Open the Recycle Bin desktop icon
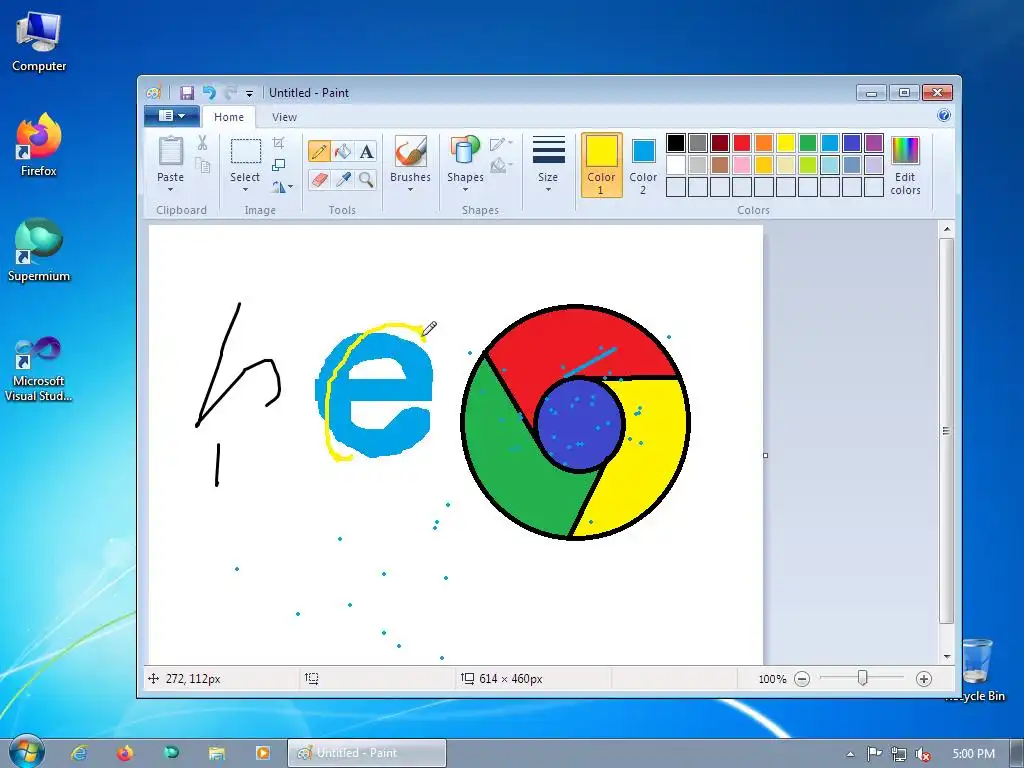Viewport: 1024px width, 768px height. coord(976,669)
